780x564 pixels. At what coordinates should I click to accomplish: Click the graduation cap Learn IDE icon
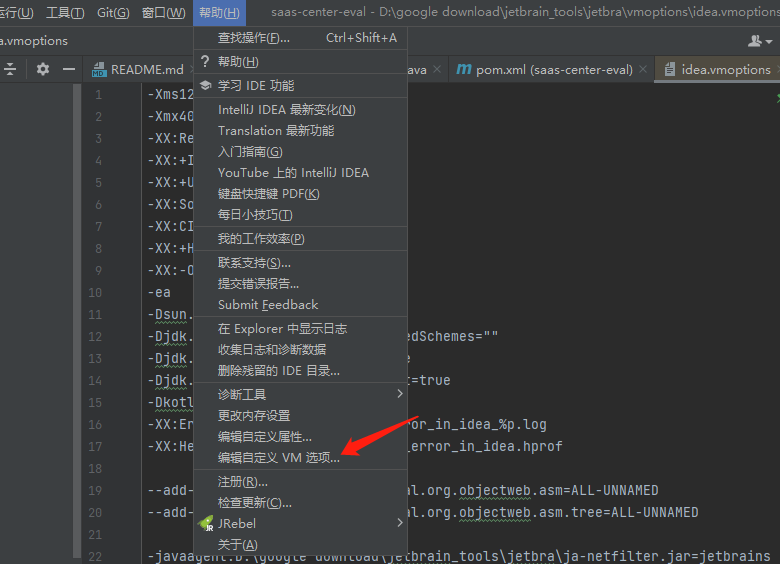[205, 85]
